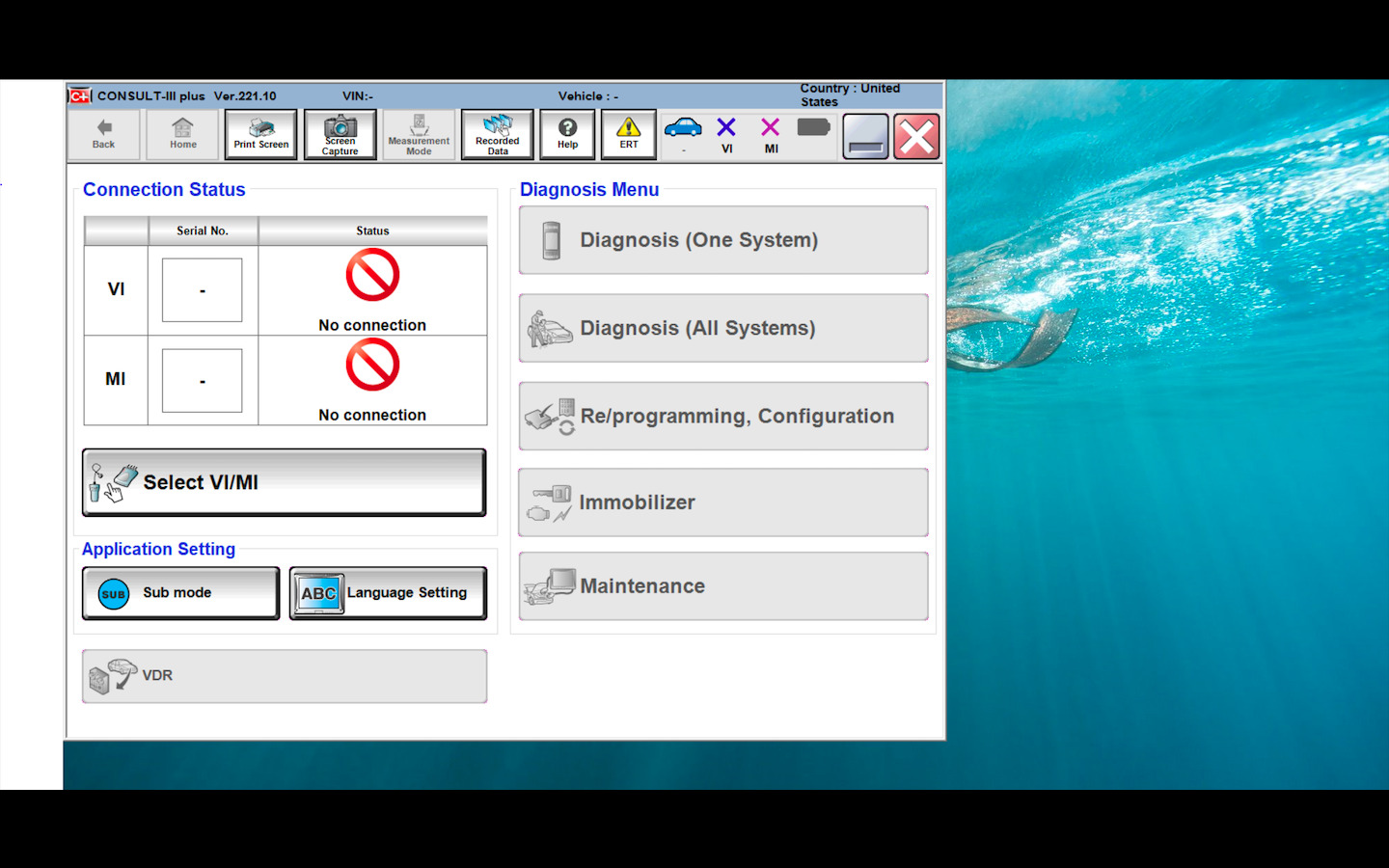Click the Status column header
Screen dimensions: 1389x868
click(x=372, y=231)
